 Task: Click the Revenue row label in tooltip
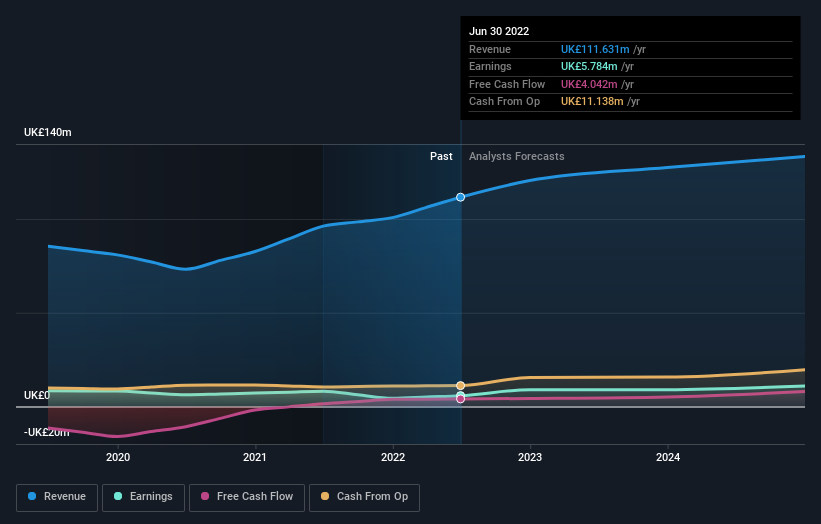(490, 49)
